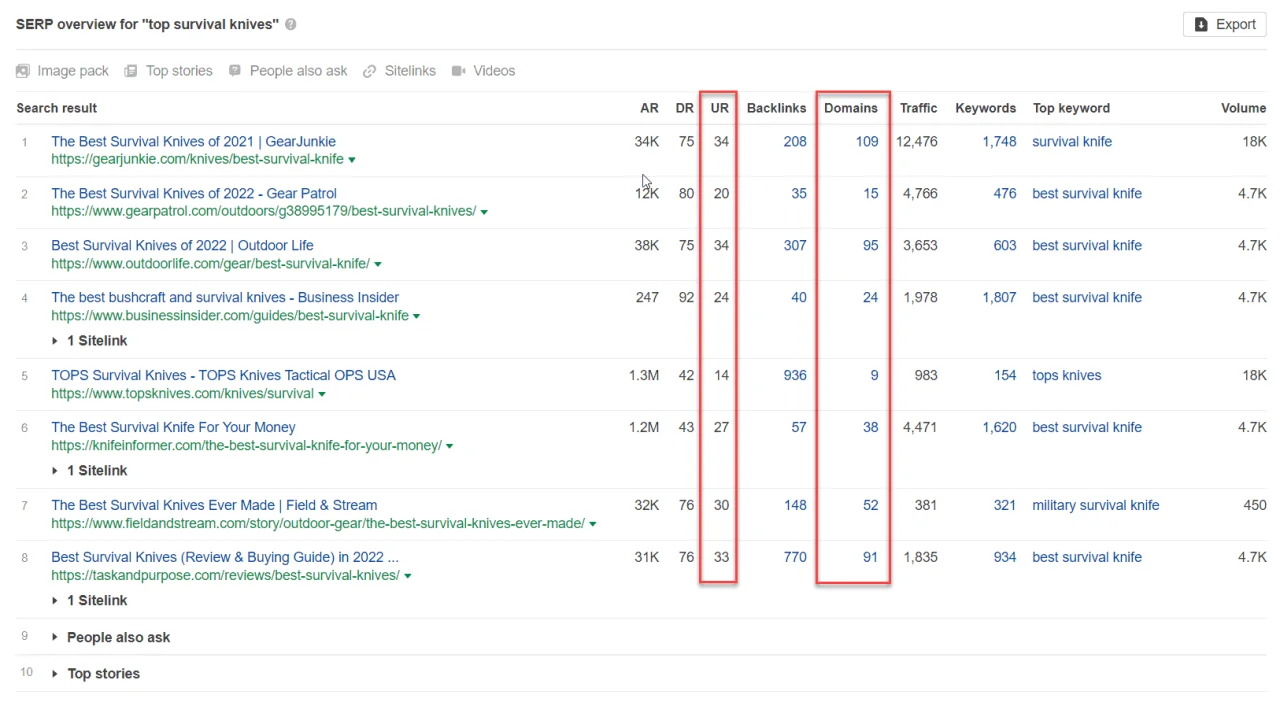Click the 109 domains value for GearJunkie
Image resolution: width=1280 pixels, height=706 pixels.
click(x=866, y=141)
